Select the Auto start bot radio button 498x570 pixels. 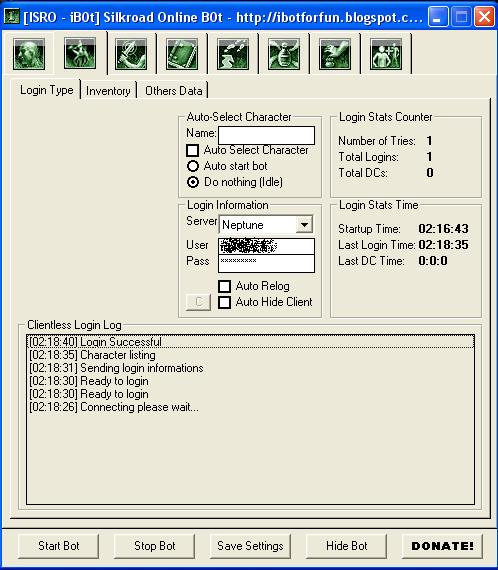pyautogui.click(x=193, y=166)
